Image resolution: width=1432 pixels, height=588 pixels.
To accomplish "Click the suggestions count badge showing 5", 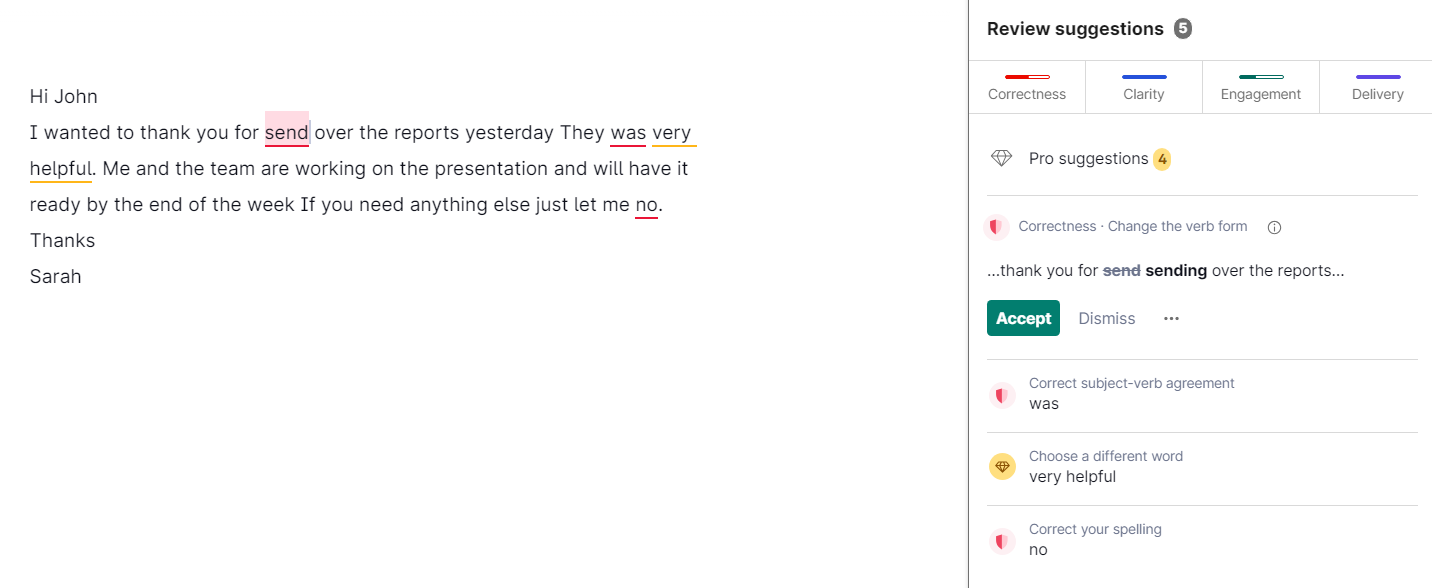I will (x=1183, y=29).
